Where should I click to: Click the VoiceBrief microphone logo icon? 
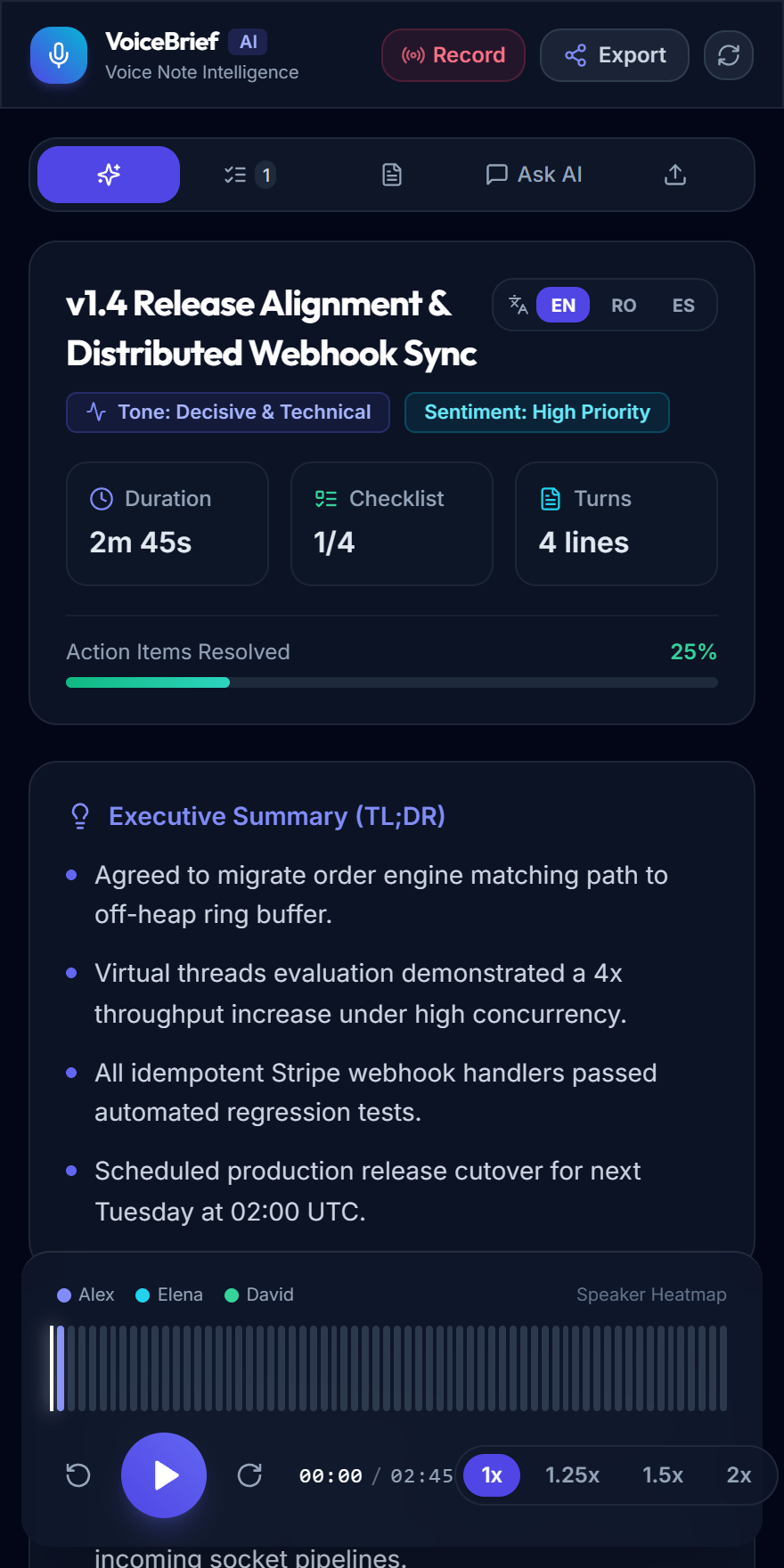coord(59,55)
